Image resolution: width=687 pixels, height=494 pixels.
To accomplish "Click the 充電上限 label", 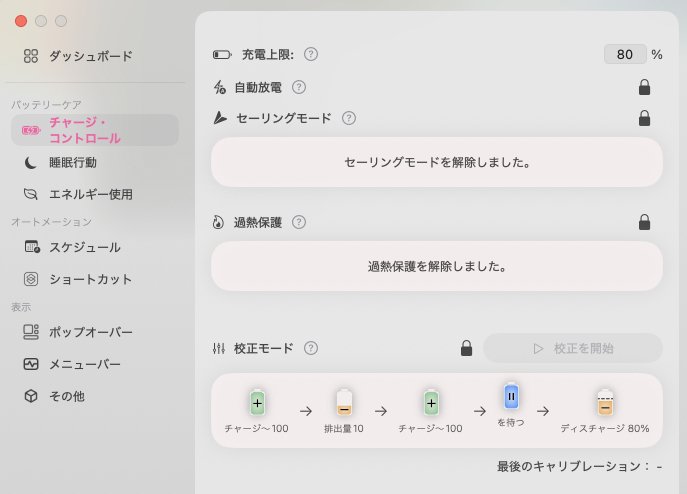I will coord(268,55).
